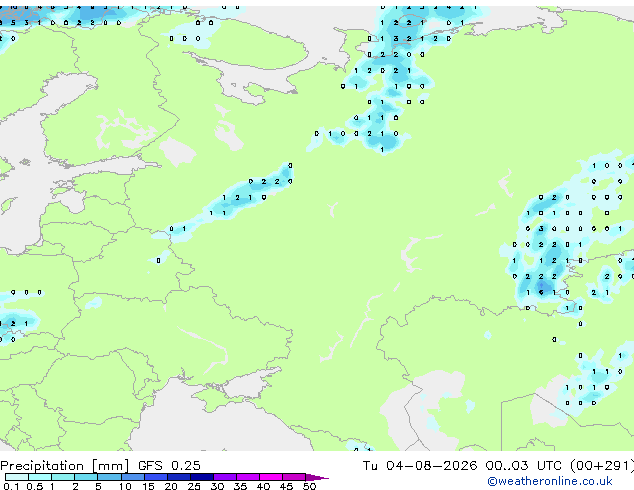Click the '(00+291)' forecast hour text
This screenshot has height=490, width=634.
[602, 465]
